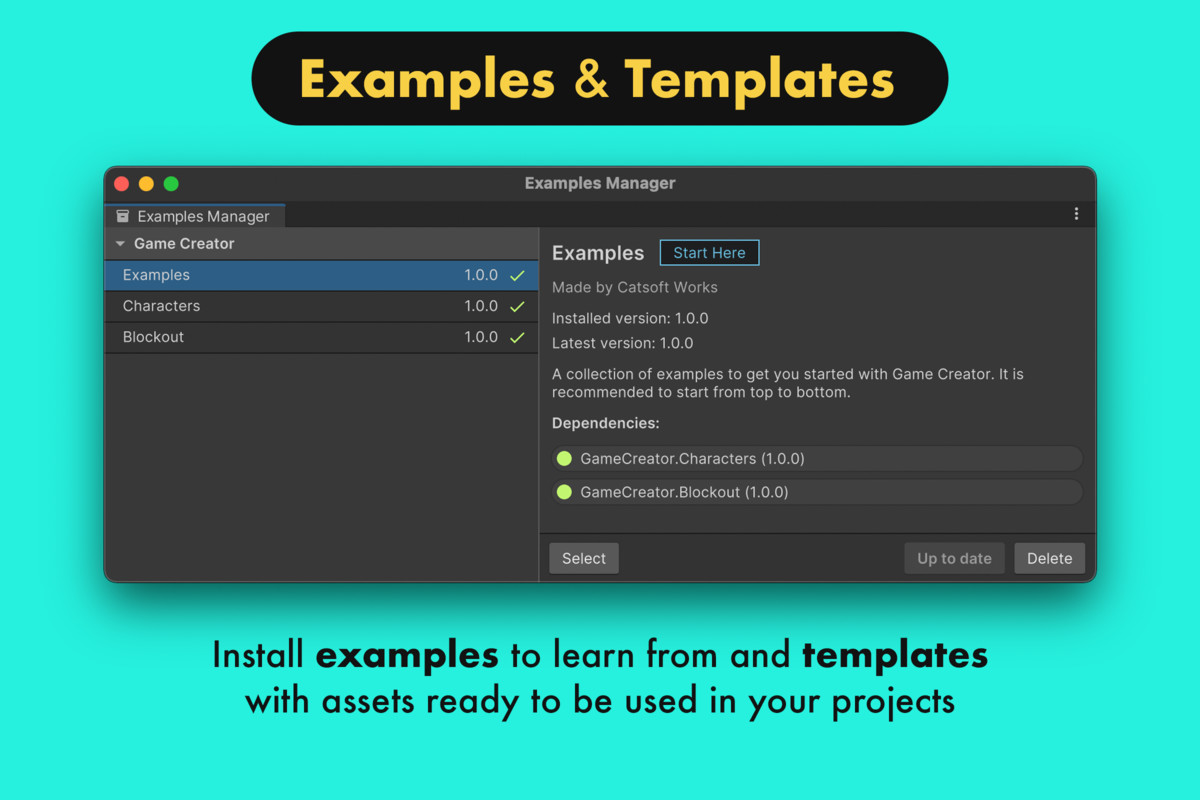Click the Up to date button
Screen dimensions: 1200x800
(x=954, y=559)
